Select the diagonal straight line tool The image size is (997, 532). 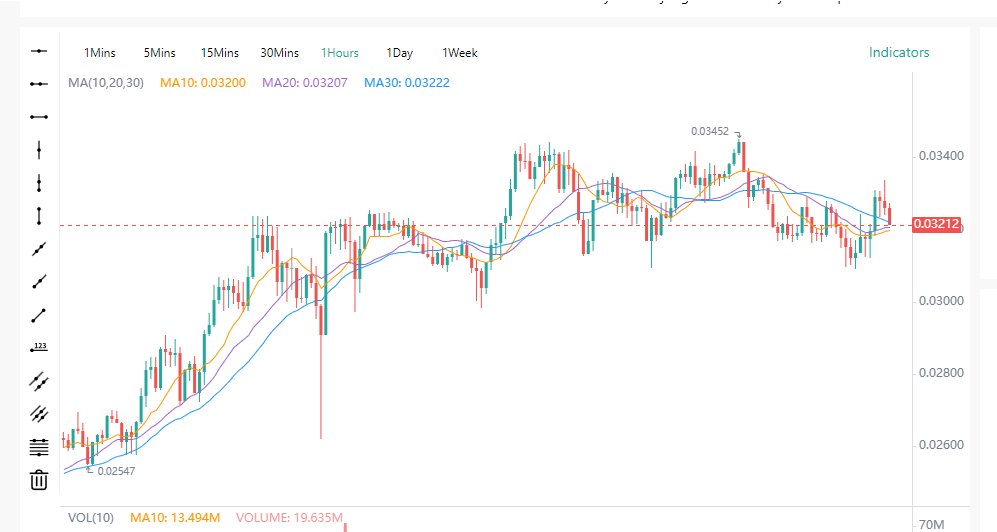tap(39, 249)
